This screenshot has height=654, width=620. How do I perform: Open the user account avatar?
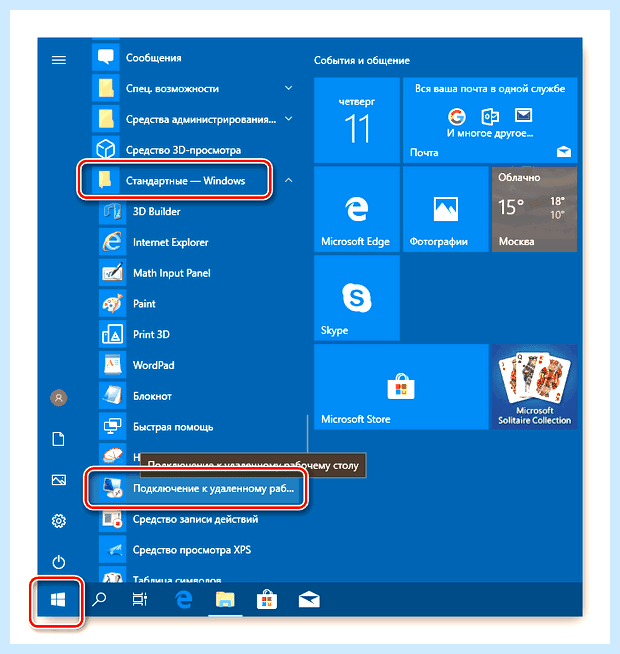[59, 398]
